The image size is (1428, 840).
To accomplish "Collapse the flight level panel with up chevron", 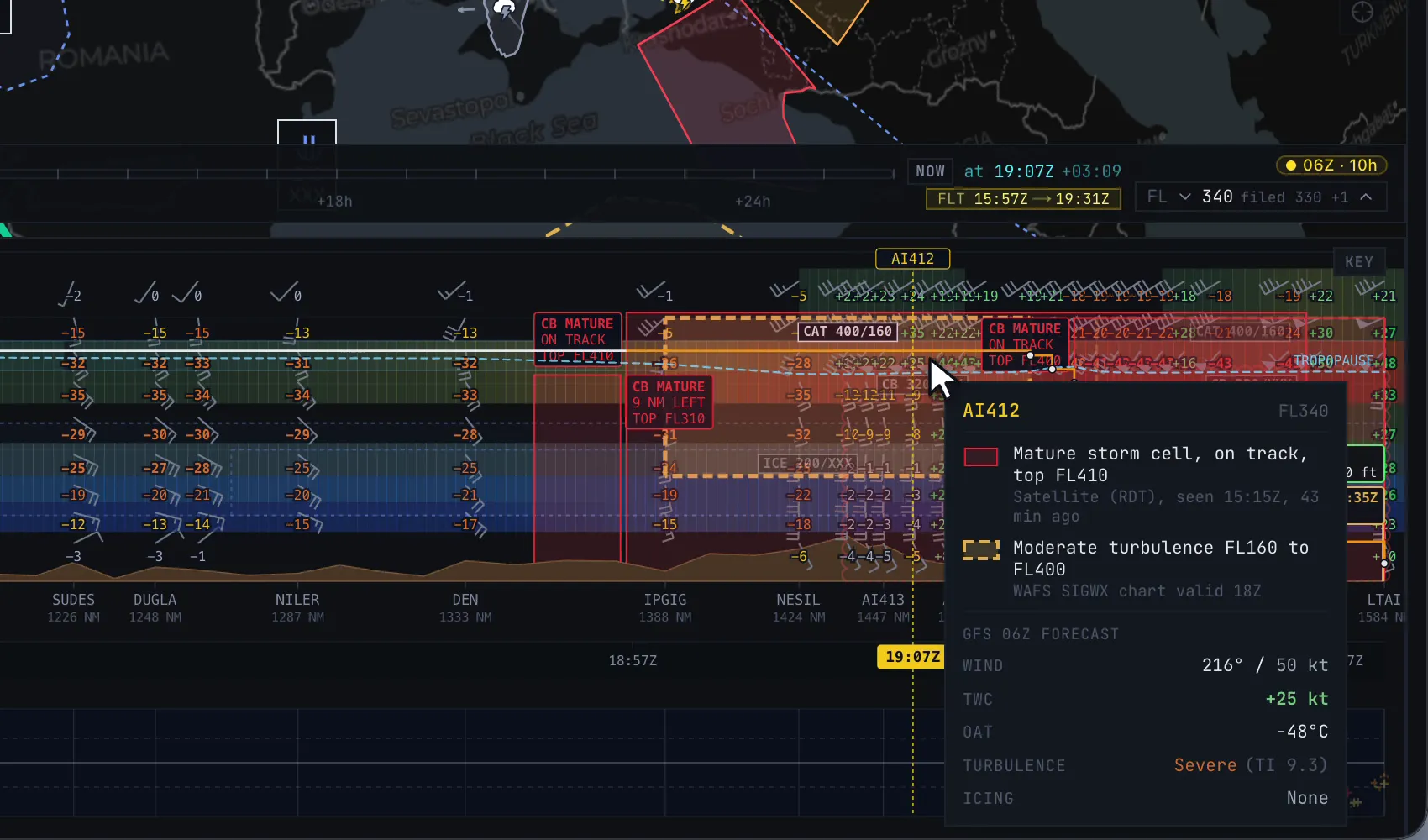I will tap(1366, 197).
